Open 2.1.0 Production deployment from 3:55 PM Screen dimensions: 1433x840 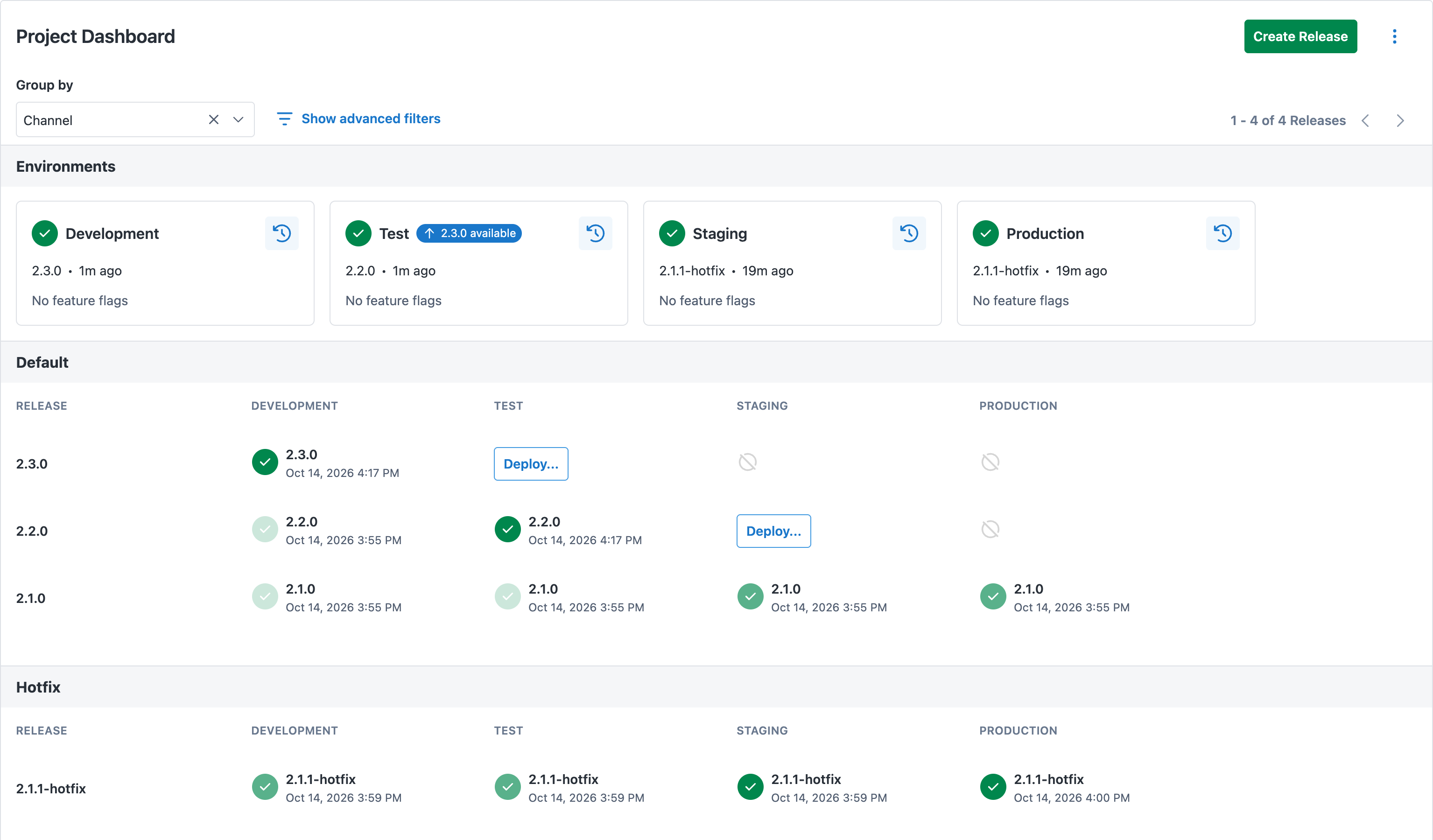[1055, 597]
